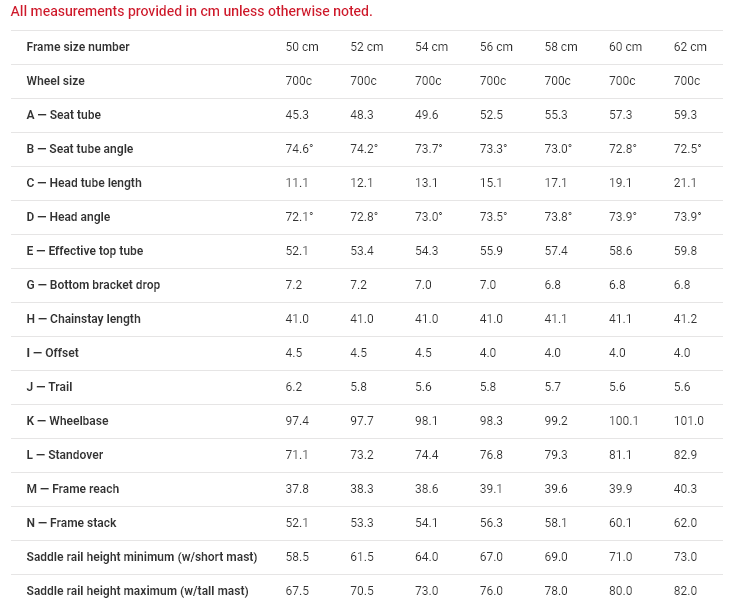Click the 'D — Head angle' row label

(x=68, y=217)
